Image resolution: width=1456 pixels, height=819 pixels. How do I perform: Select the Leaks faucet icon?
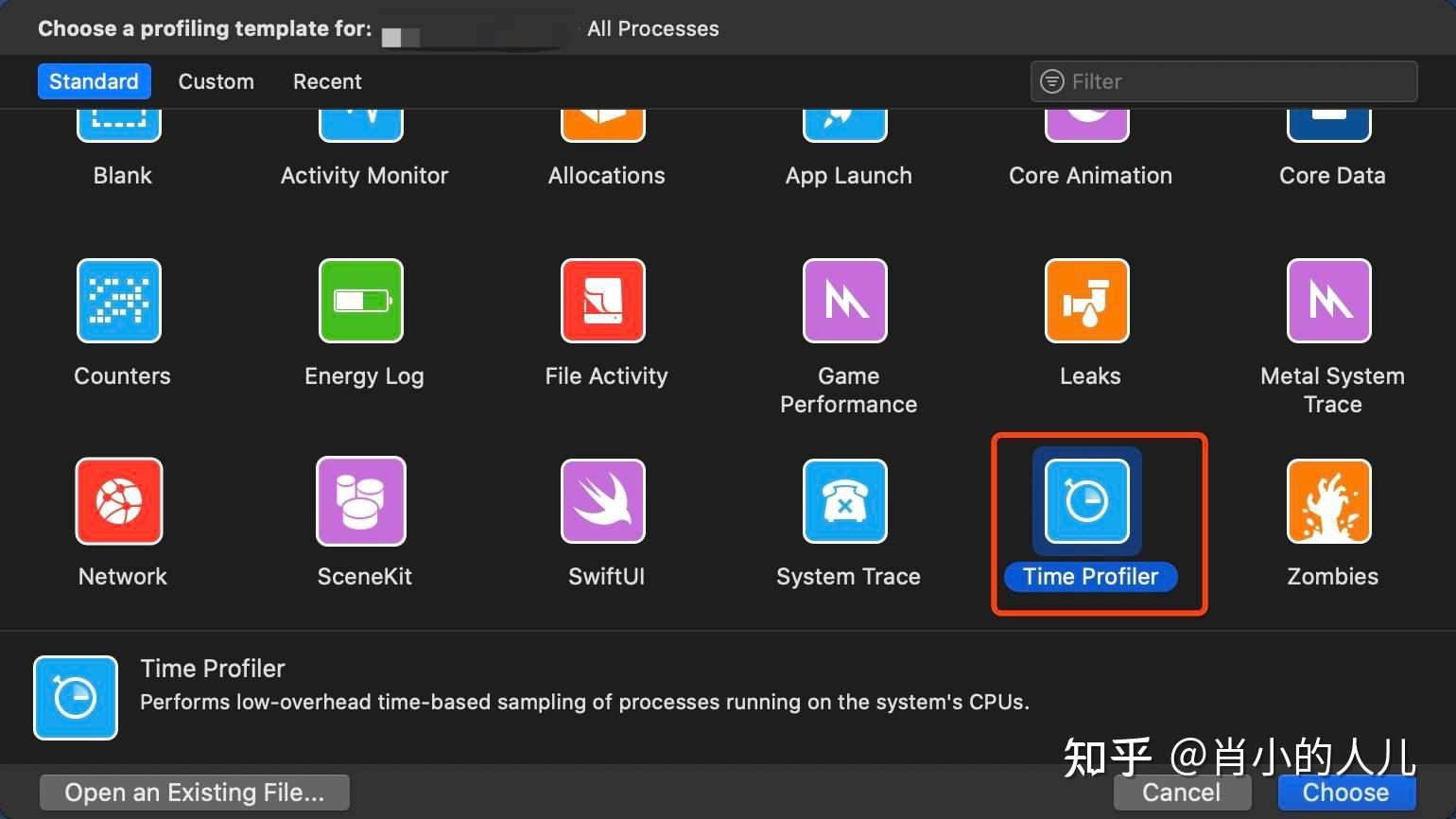click(1087, 301)
